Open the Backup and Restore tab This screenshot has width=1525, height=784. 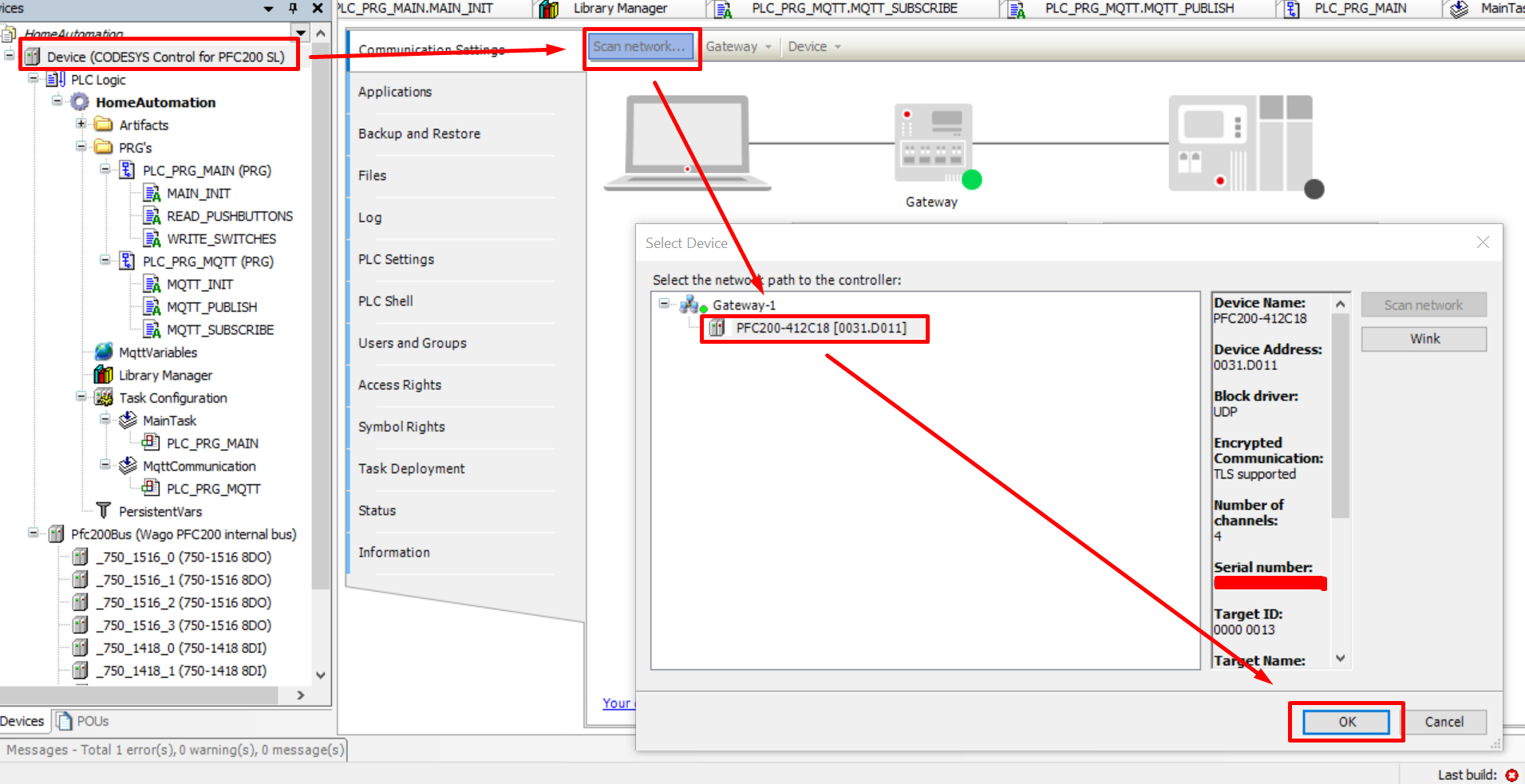(x=419, y=133)
